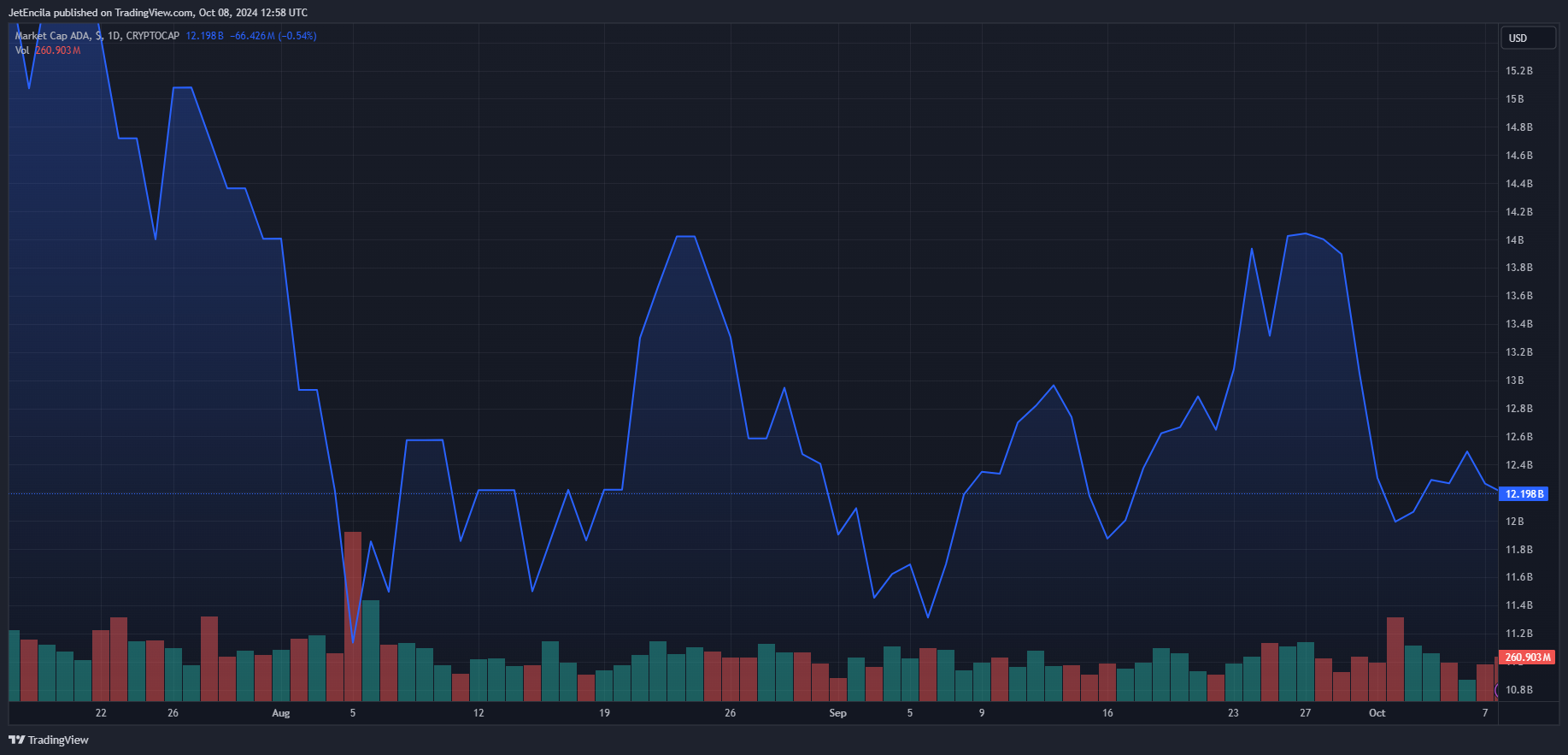Click the Aug label on the time axis
The width and height of the screenshot is (1568, 755).
point(280,713)
